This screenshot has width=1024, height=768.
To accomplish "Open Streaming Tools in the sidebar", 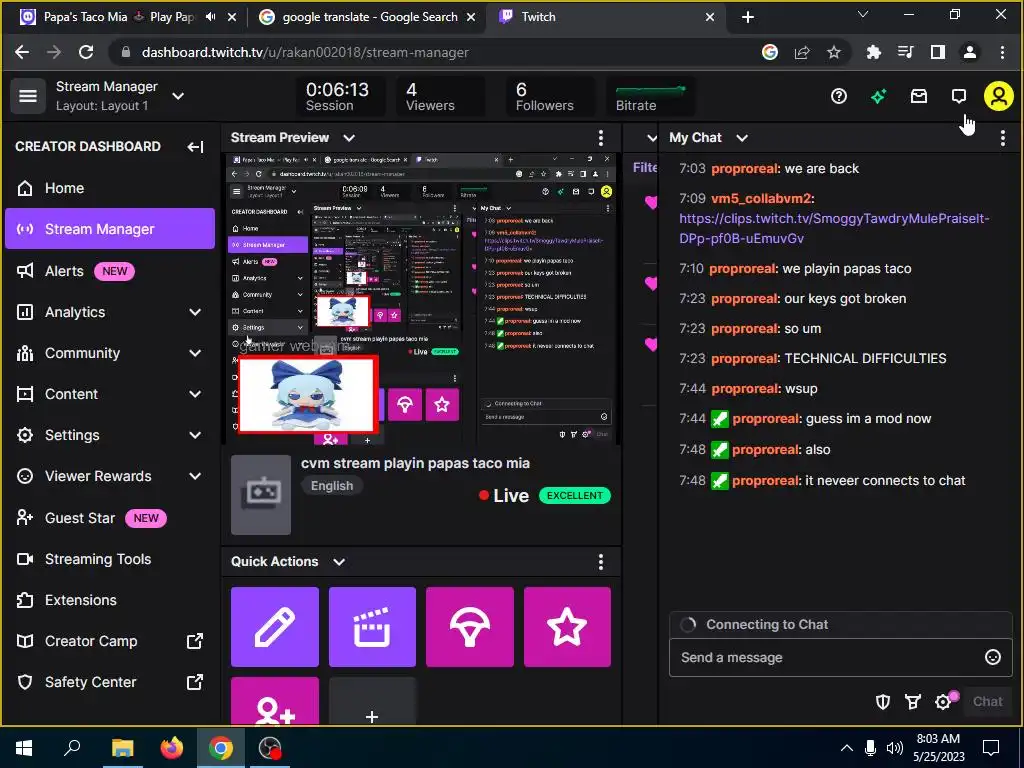I will click(x=110, y=559).
